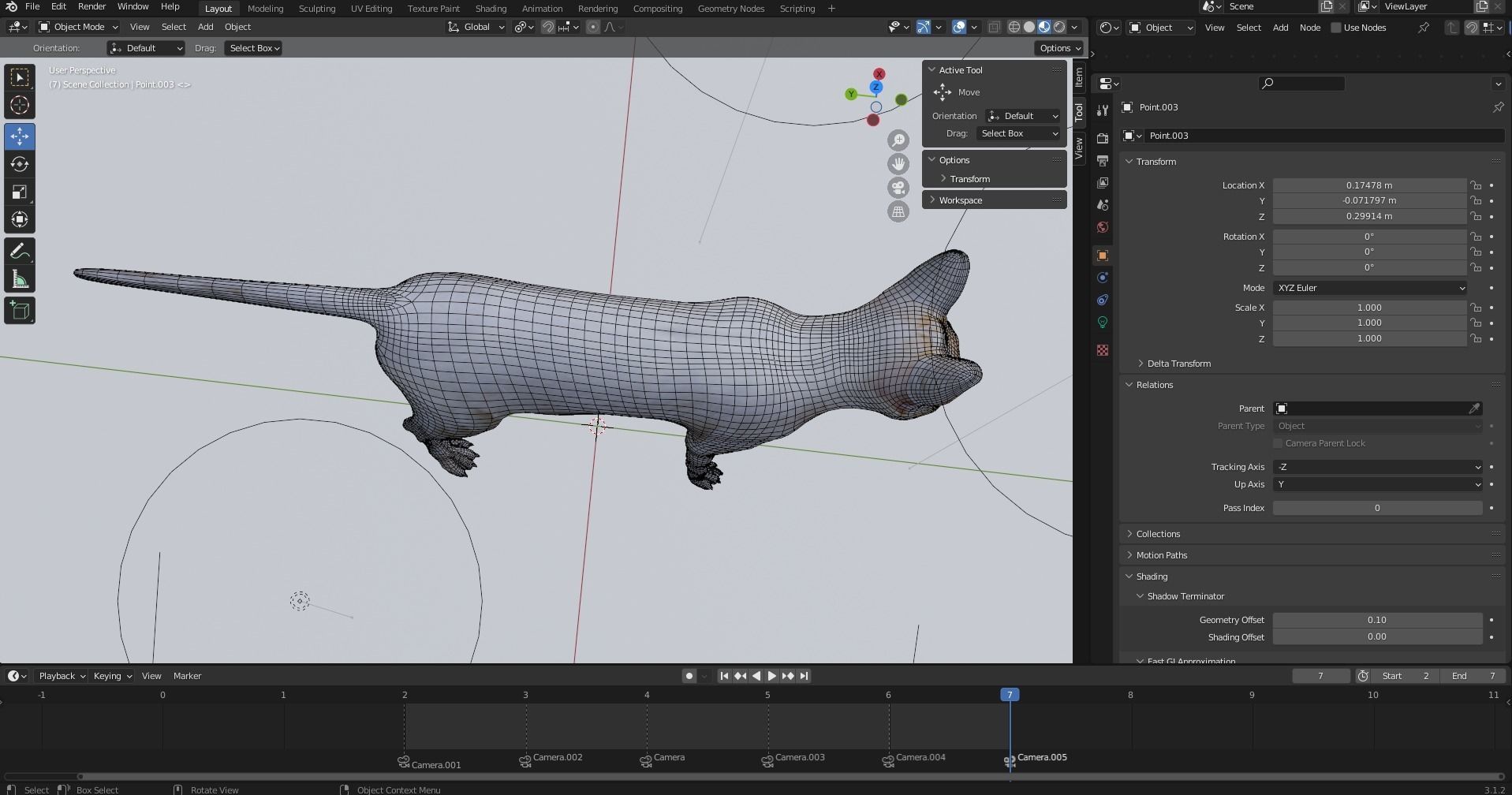Screen dimensions: 1512x795
Task: Switch to Shading workspace tab
Action: tap(491, 8)
